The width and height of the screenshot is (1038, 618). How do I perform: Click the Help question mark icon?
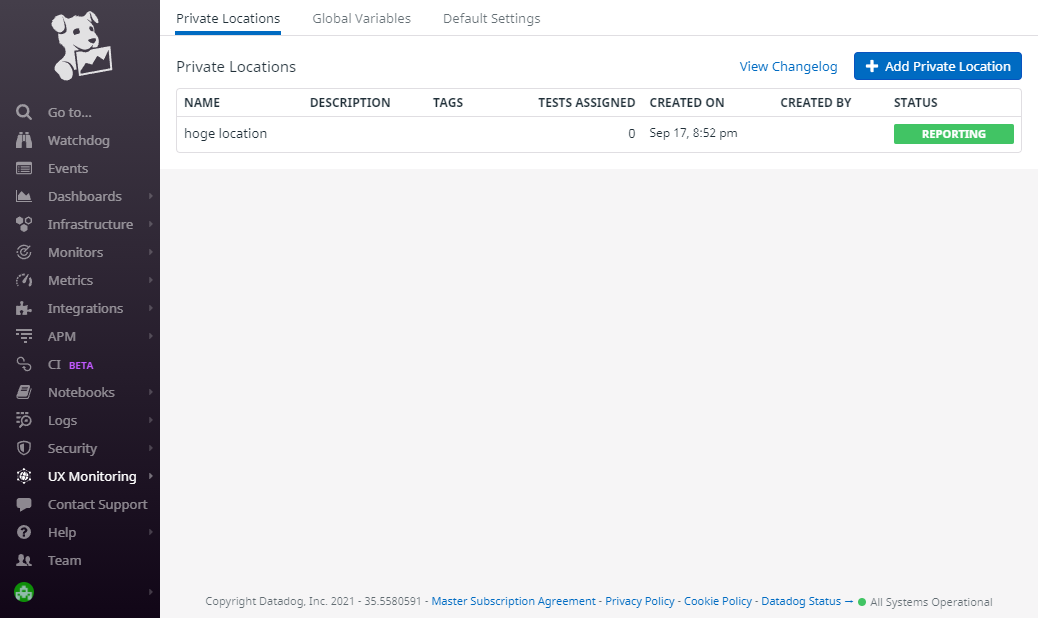(24, 532)
